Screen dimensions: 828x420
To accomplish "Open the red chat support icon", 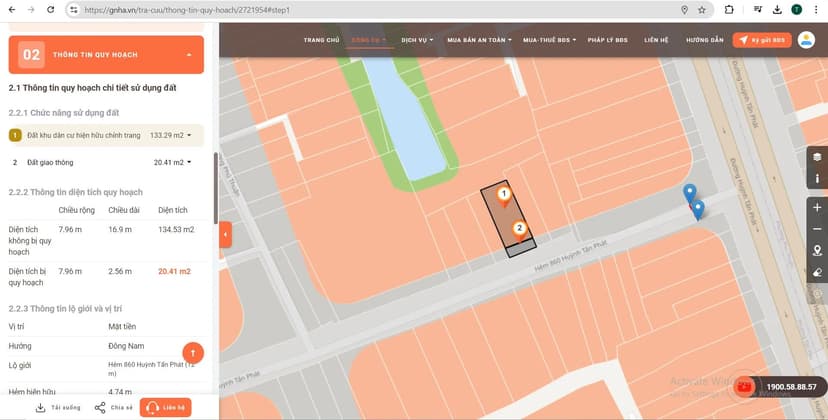I will coord(745,387).
